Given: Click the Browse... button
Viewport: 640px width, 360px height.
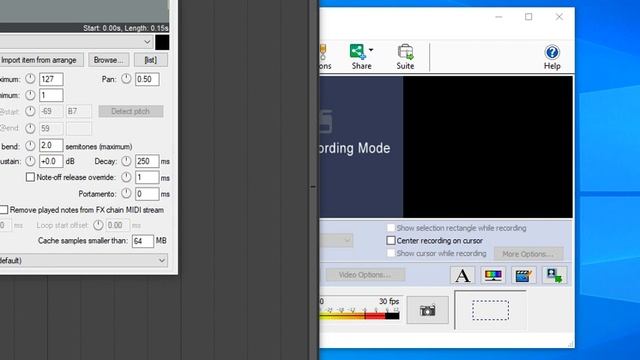Looking at the screenshot, I should 109,60.
